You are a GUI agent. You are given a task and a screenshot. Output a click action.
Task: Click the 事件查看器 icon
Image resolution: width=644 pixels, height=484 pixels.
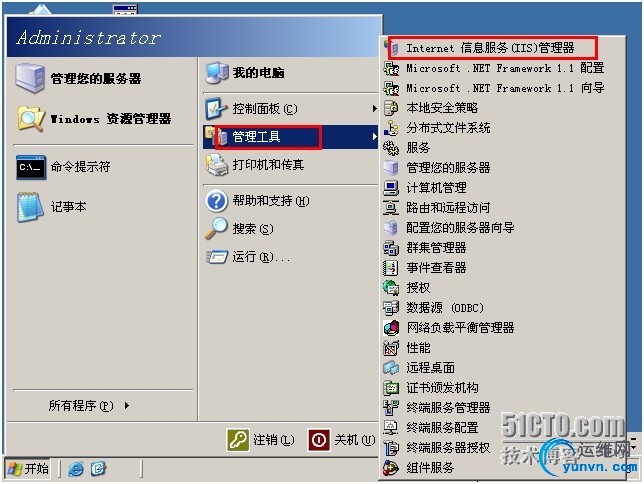coord(391,268)
